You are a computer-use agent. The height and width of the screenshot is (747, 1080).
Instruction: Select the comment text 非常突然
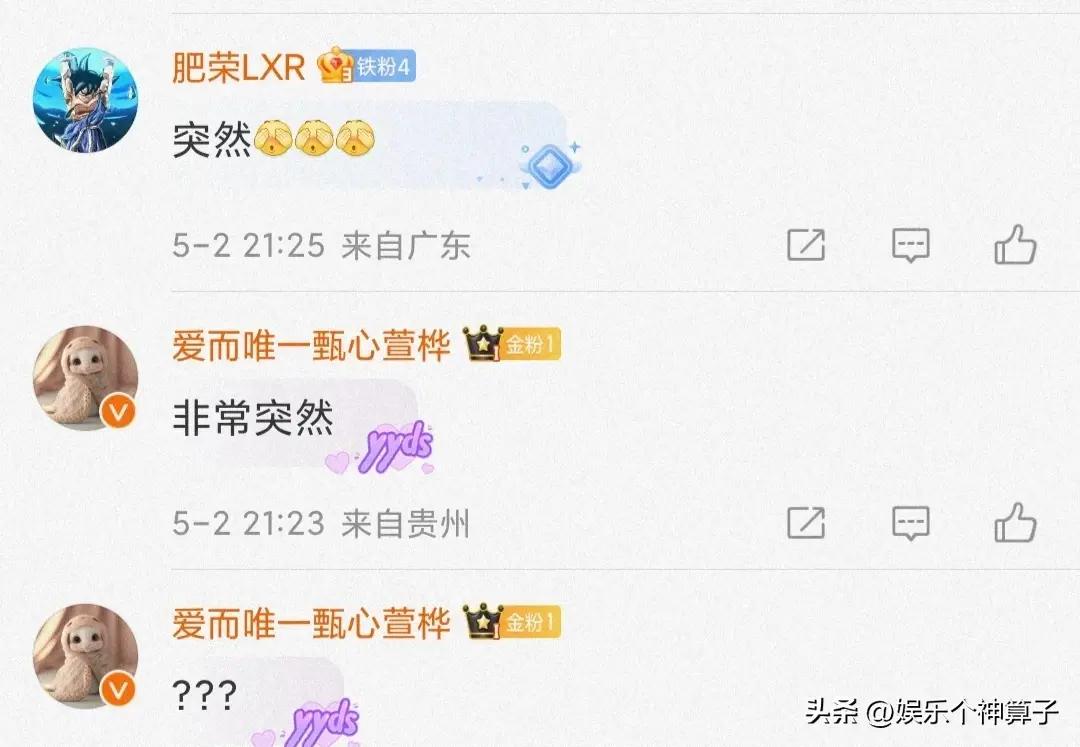[253, 418]
